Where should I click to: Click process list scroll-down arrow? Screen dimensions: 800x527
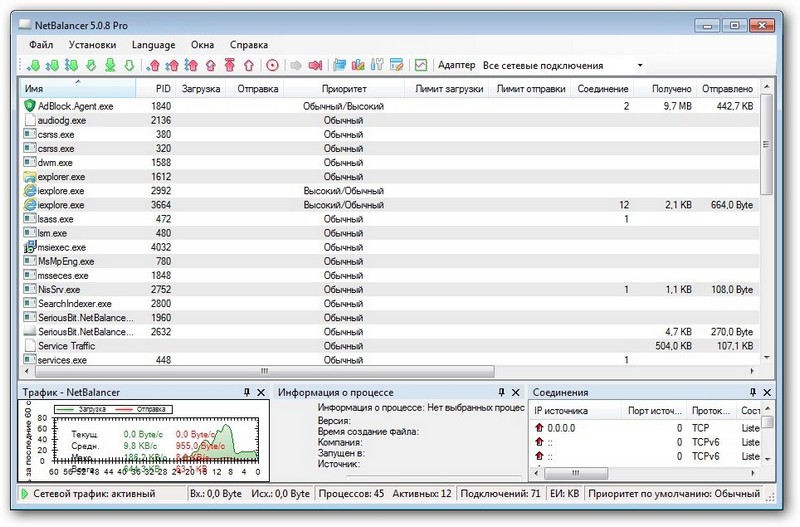(x=766, y=358)
